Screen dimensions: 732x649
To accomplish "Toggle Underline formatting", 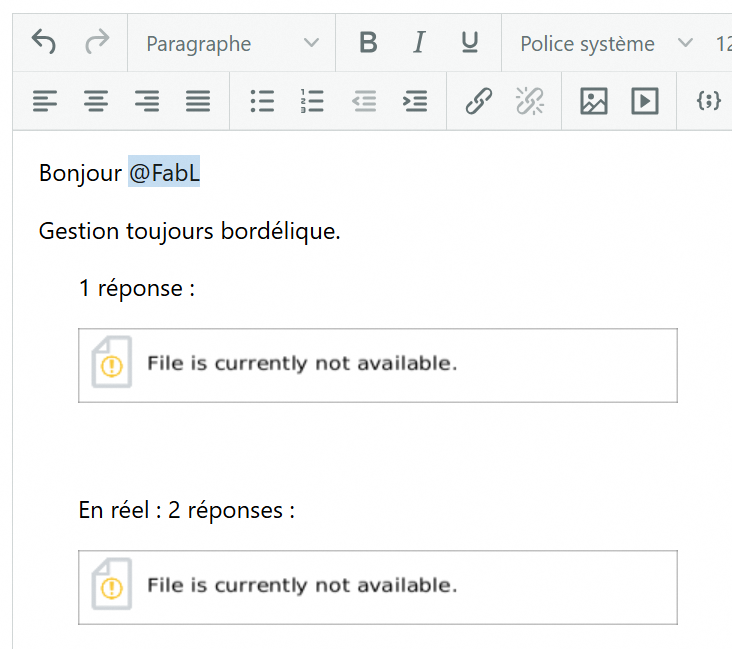I will (x=469, y=43).
